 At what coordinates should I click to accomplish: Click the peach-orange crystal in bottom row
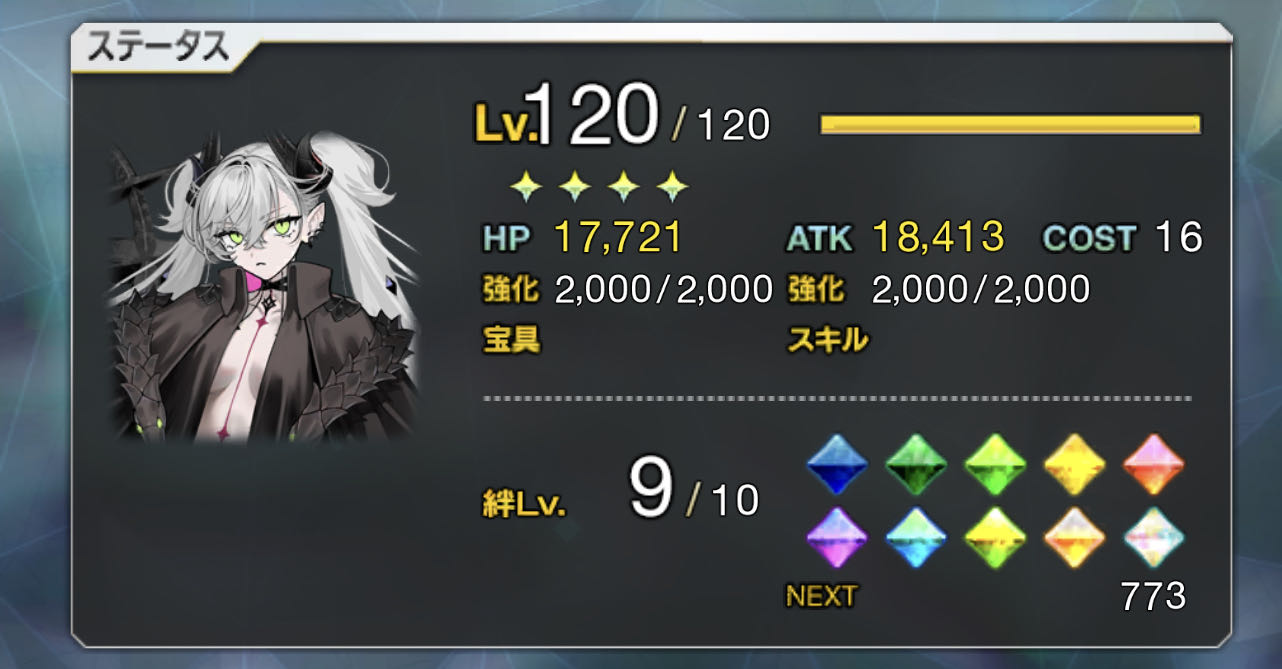(x=1075, y=538)
